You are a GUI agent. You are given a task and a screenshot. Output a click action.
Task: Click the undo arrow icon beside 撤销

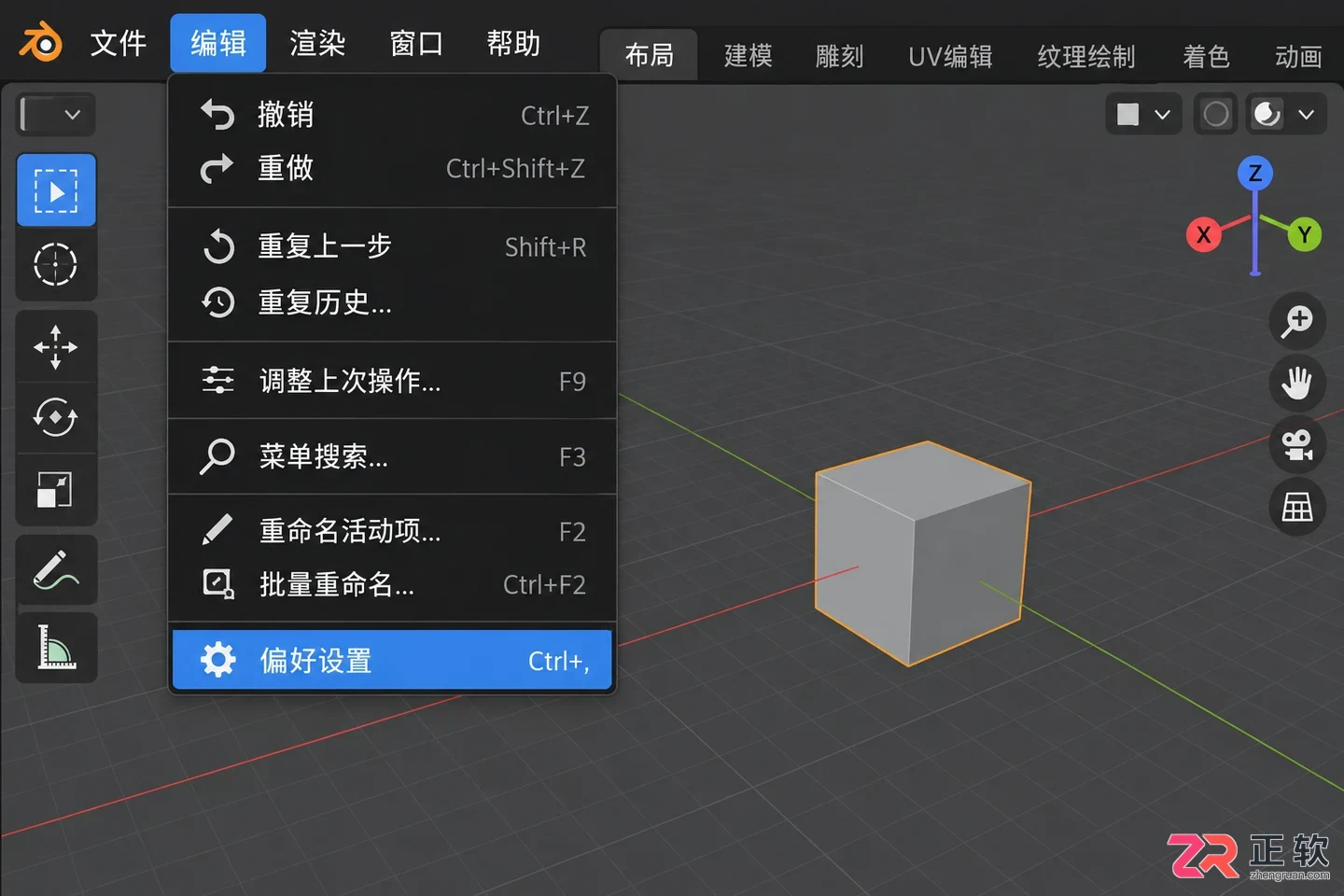point(217,115)
